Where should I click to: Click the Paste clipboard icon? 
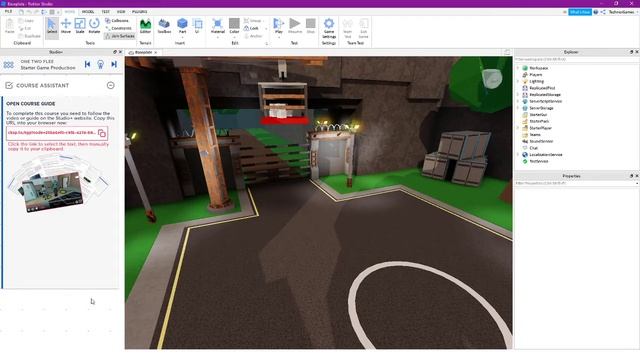coord(10,26)
